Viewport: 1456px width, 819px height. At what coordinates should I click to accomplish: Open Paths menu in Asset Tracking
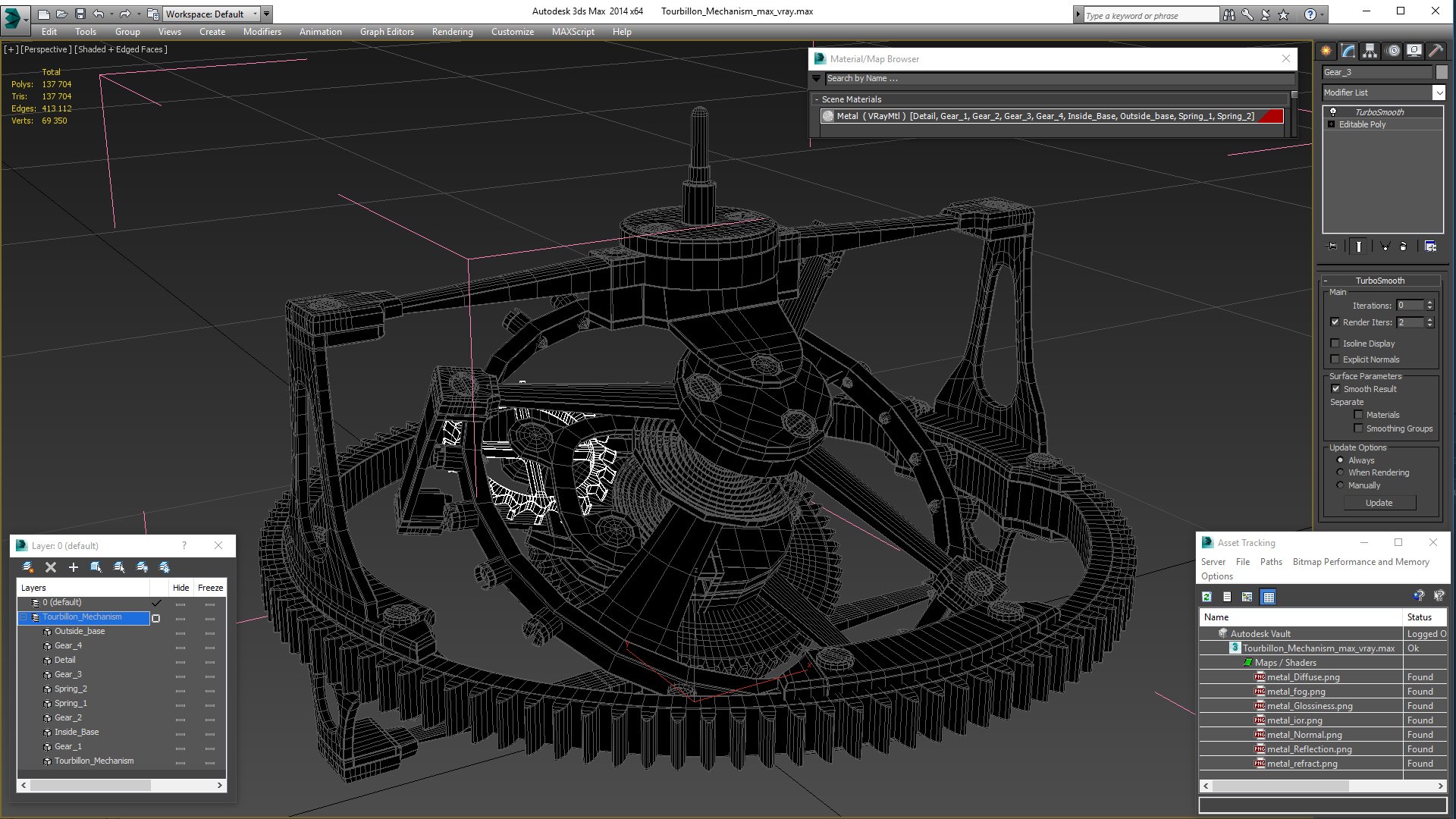click(x=1271, y=562)
